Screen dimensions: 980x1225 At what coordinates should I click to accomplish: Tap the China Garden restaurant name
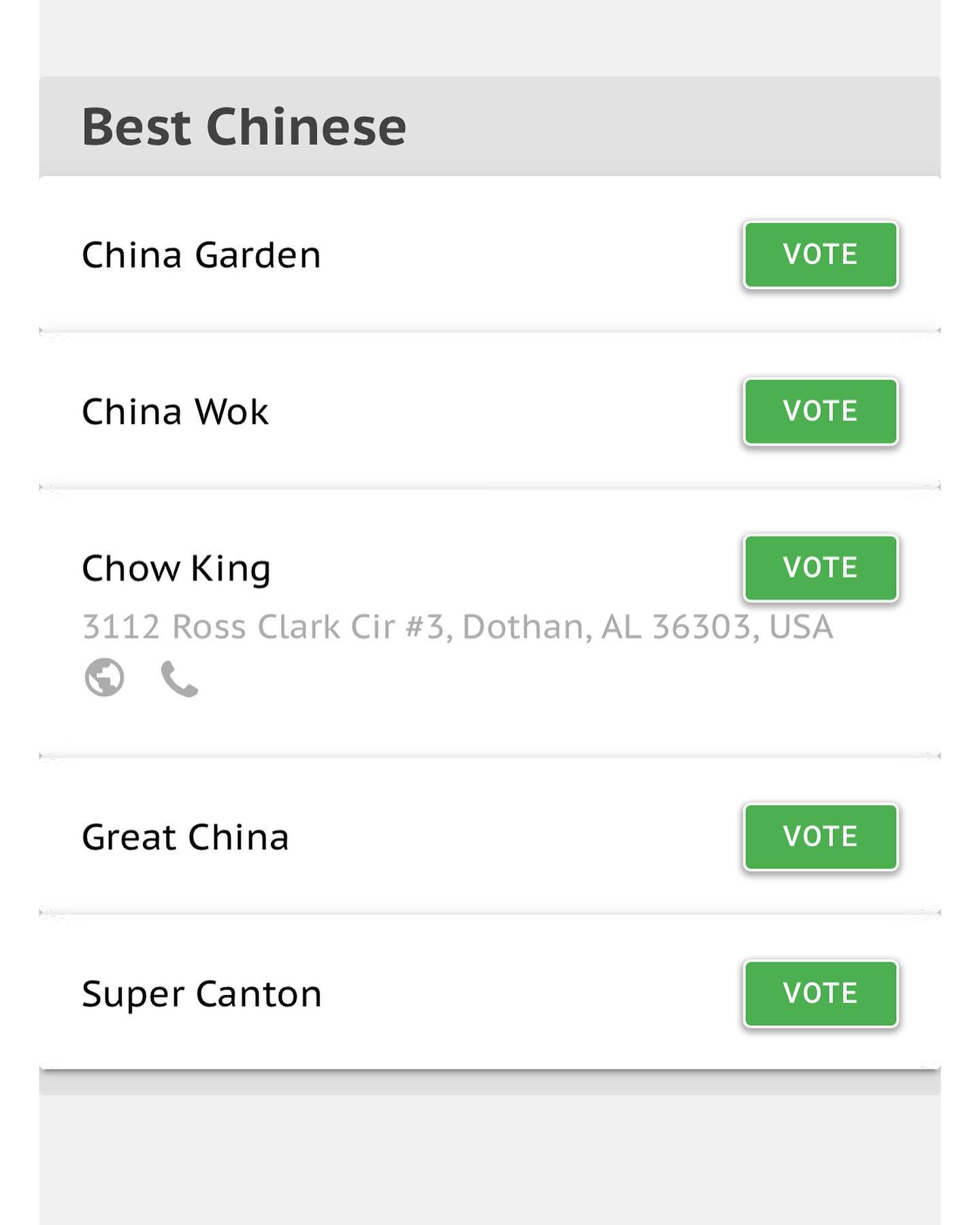click(201, 255)
